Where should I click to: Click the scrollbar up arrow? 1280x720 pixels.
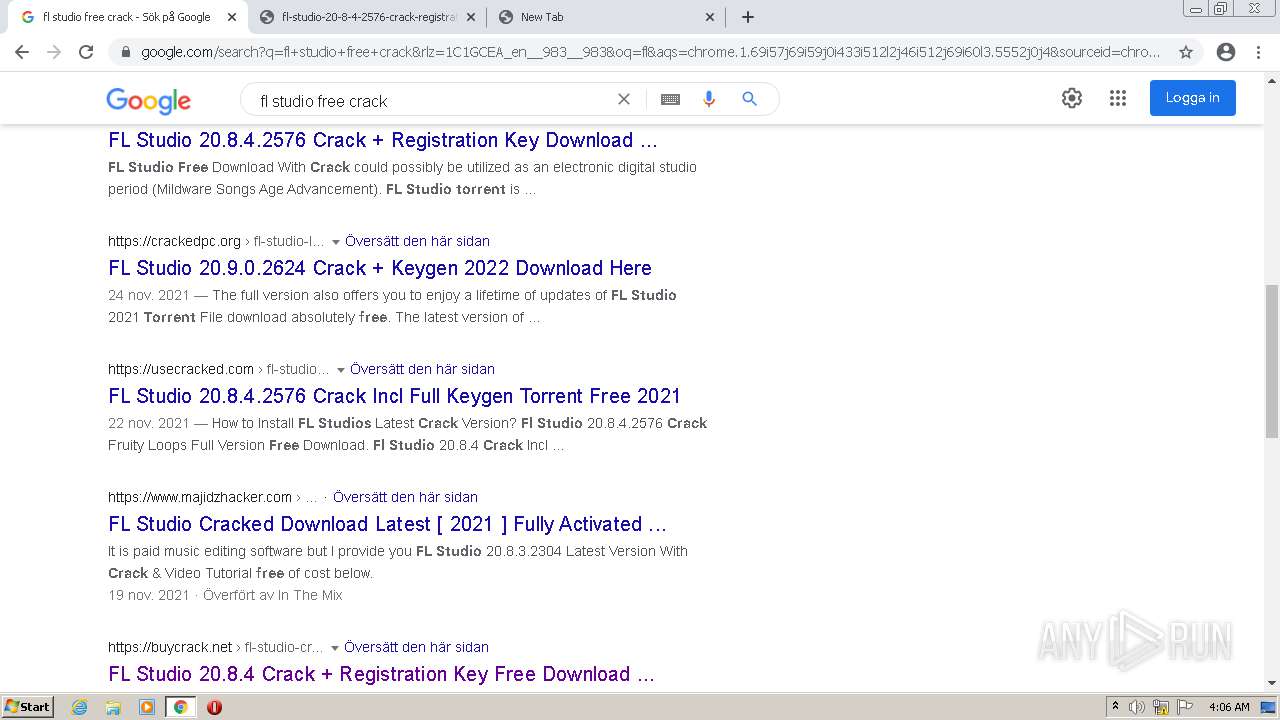1272,81
